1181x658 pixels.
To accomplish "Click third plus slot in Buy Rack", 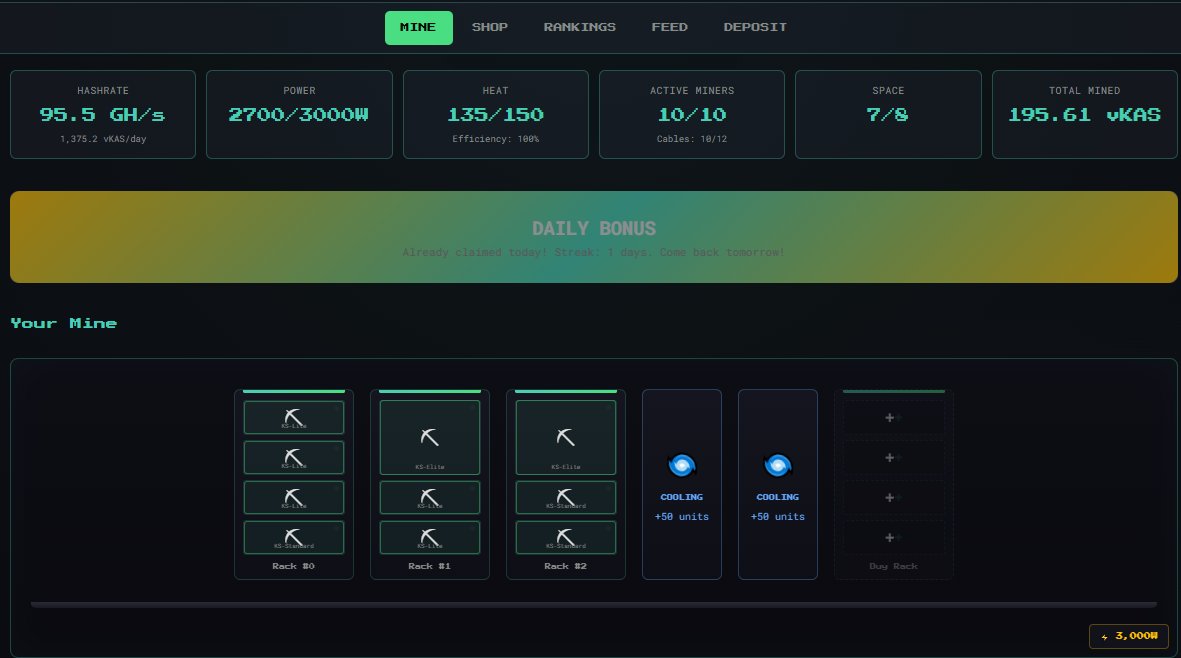I will point(893,498).
